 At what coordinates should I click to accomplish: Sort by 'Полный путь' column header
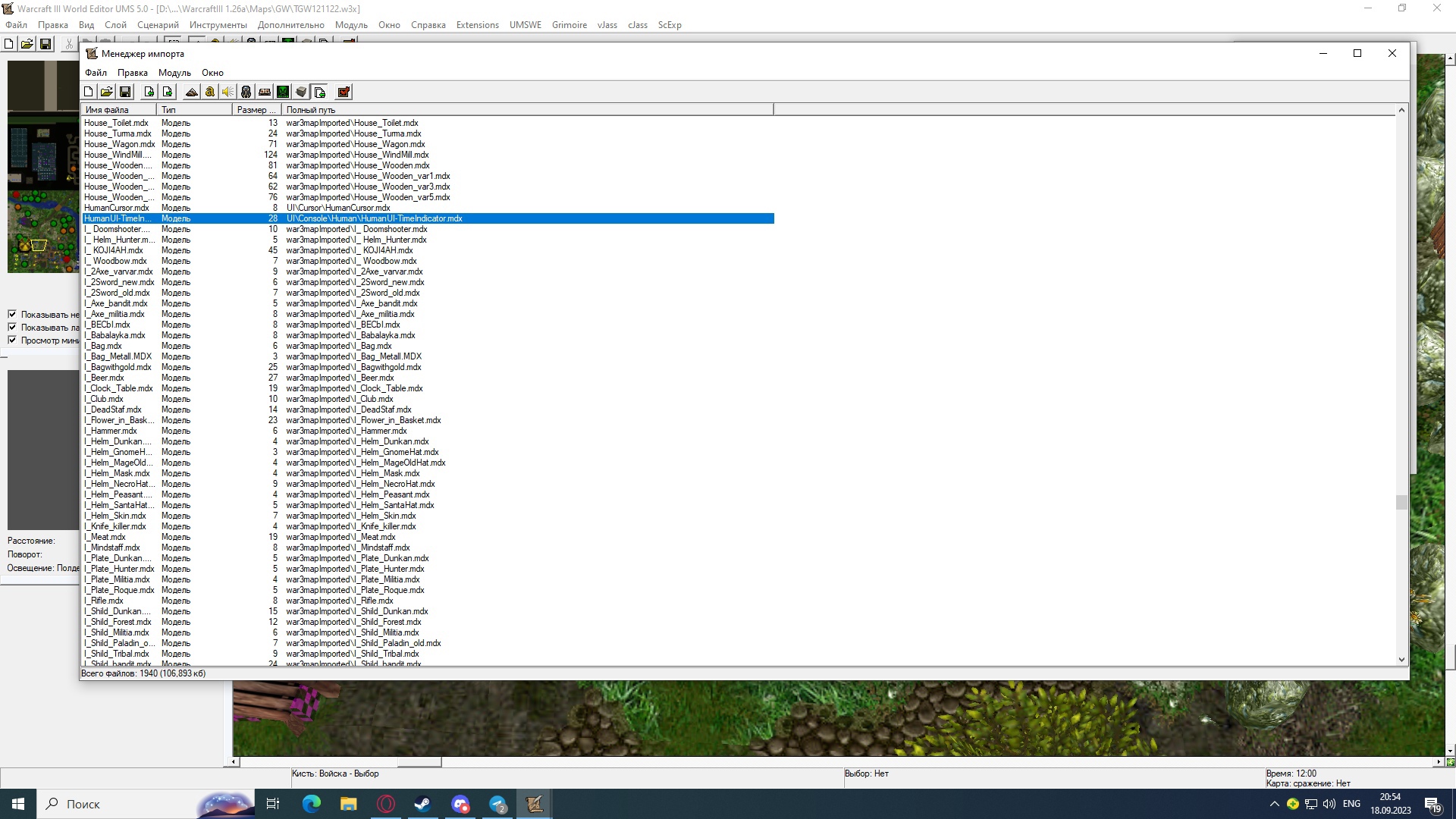(528, 110)
